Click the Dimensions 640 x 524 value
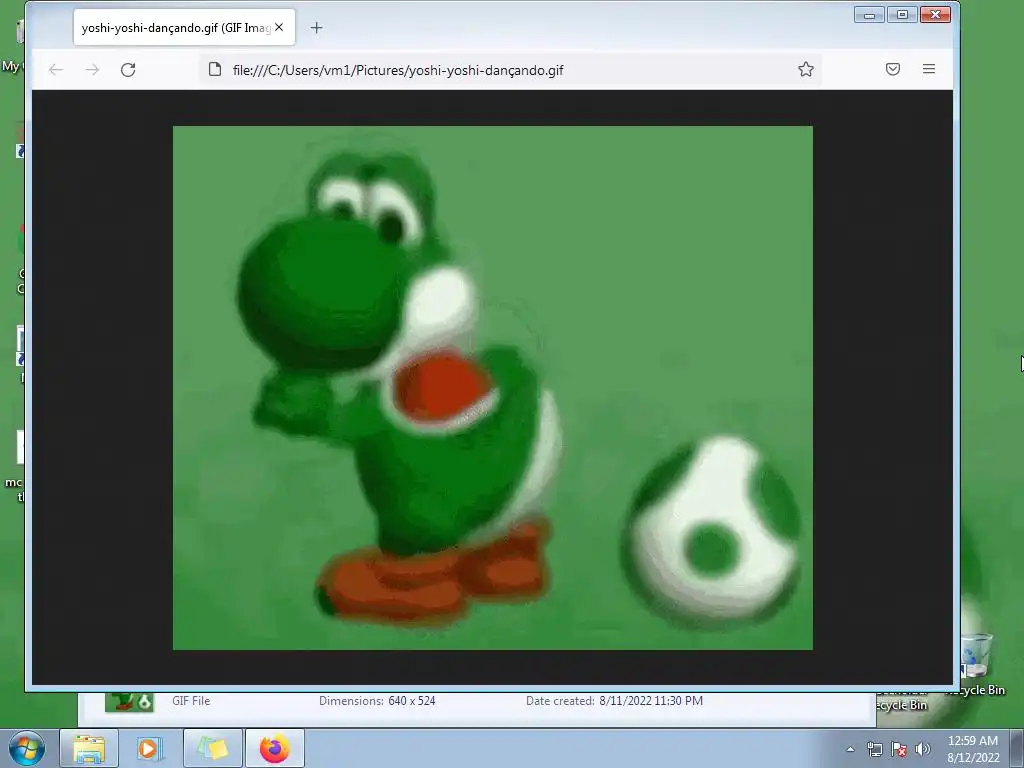1024x768 pixels. point(411,701)
